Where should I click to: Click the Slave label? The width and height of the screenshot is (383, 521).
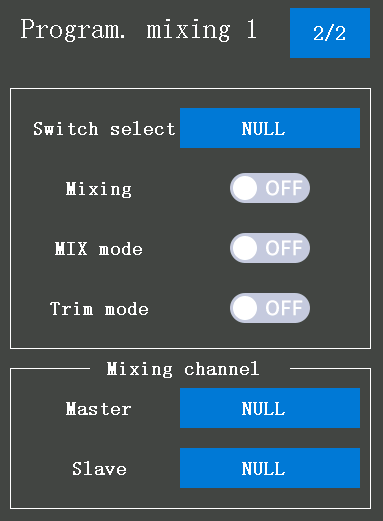tap(99, 469)
